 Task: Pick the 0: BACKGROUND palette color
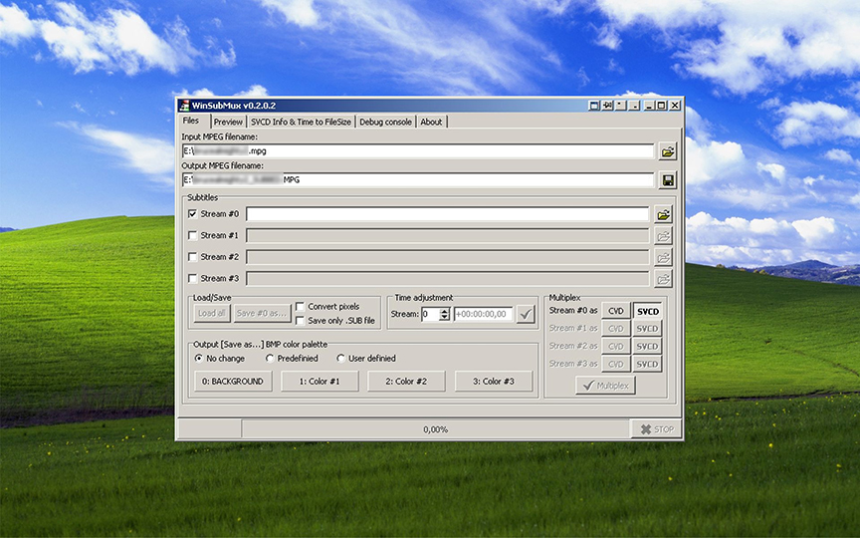[x=233, y=381]
